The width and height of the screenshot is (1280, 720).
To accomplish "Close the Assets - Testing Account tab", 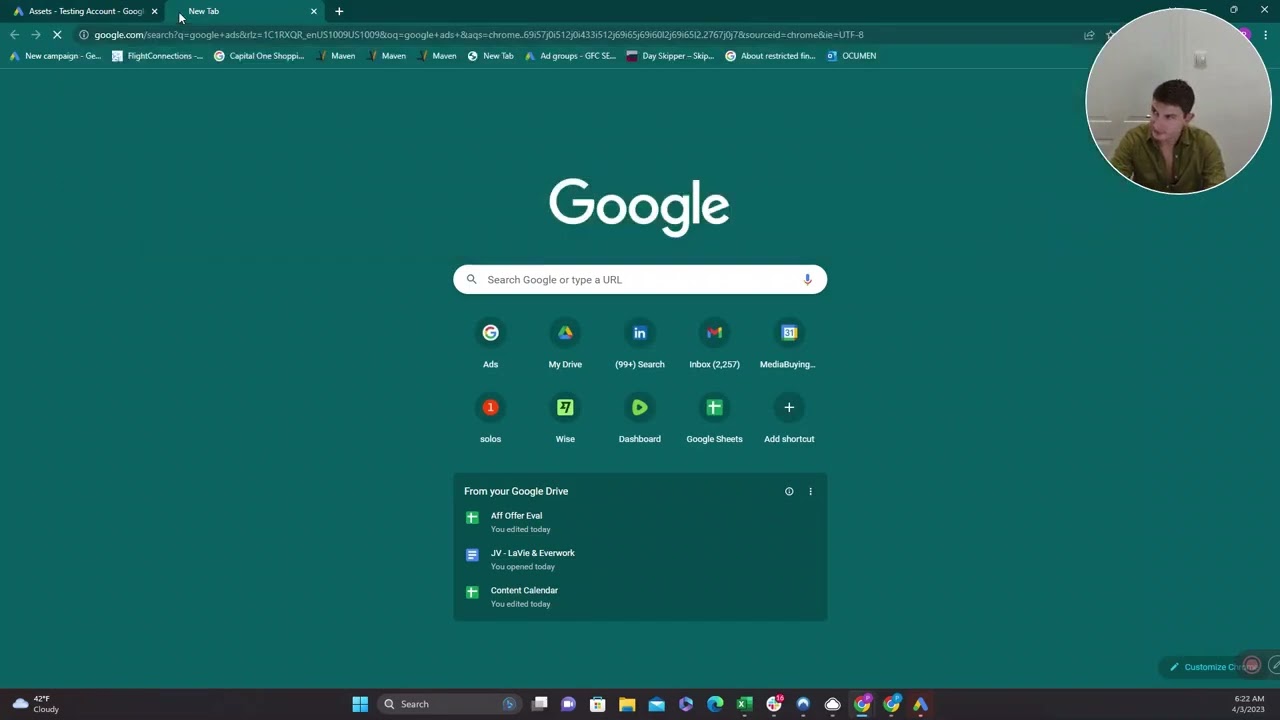I will coord(154,11).
